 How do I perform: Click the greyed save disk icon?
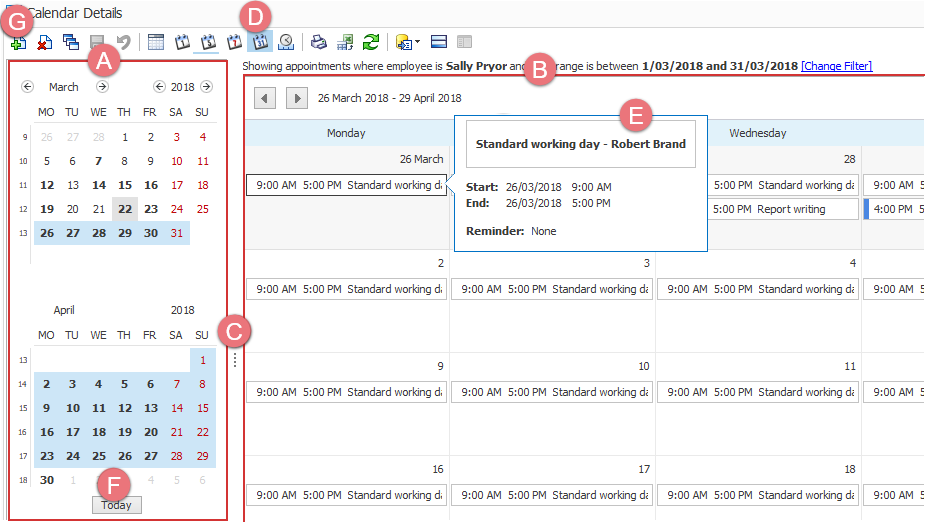pyautogui.click(x=97, y=42)
